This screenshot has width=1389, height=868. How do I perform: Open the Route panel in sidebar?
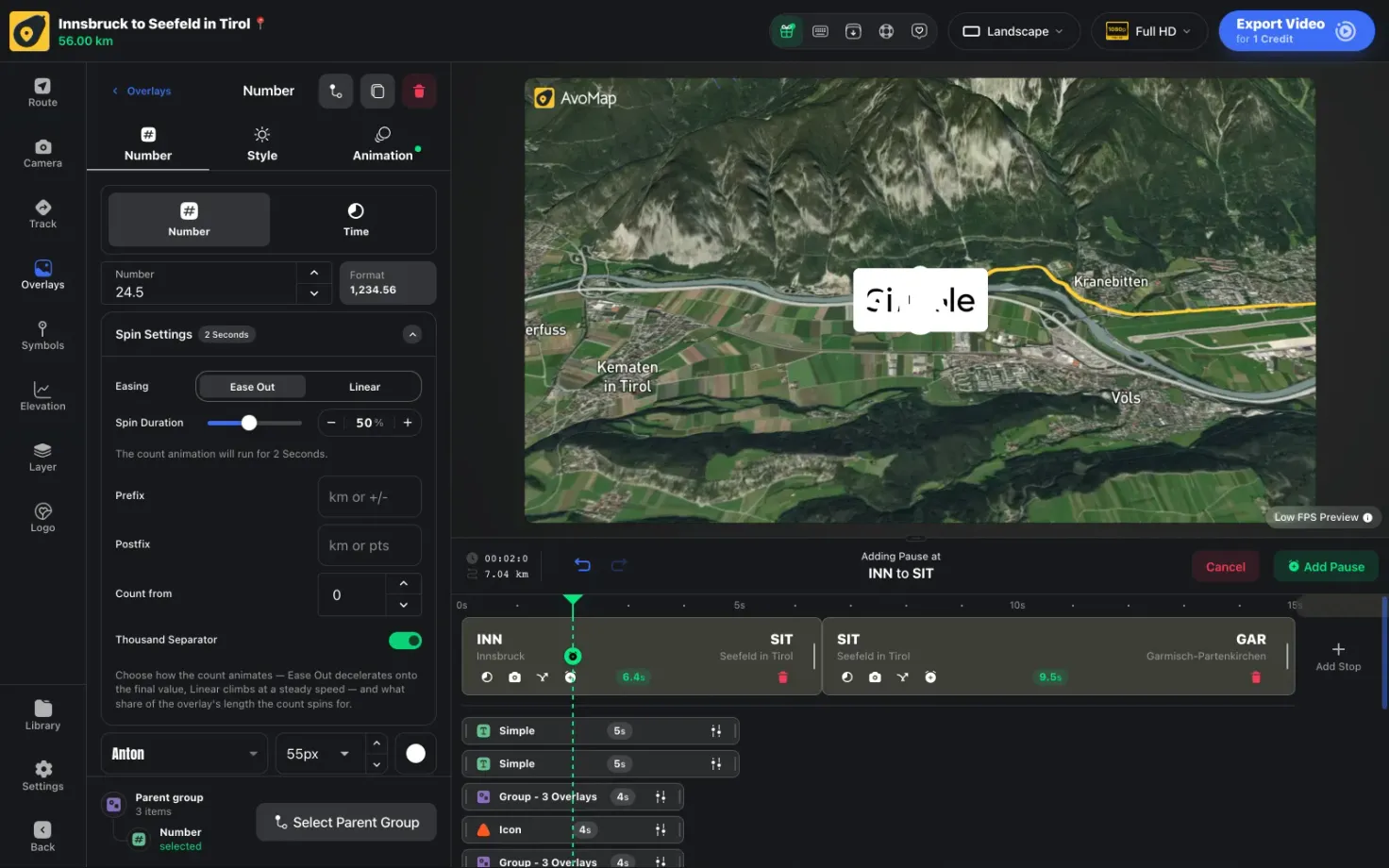42,92
